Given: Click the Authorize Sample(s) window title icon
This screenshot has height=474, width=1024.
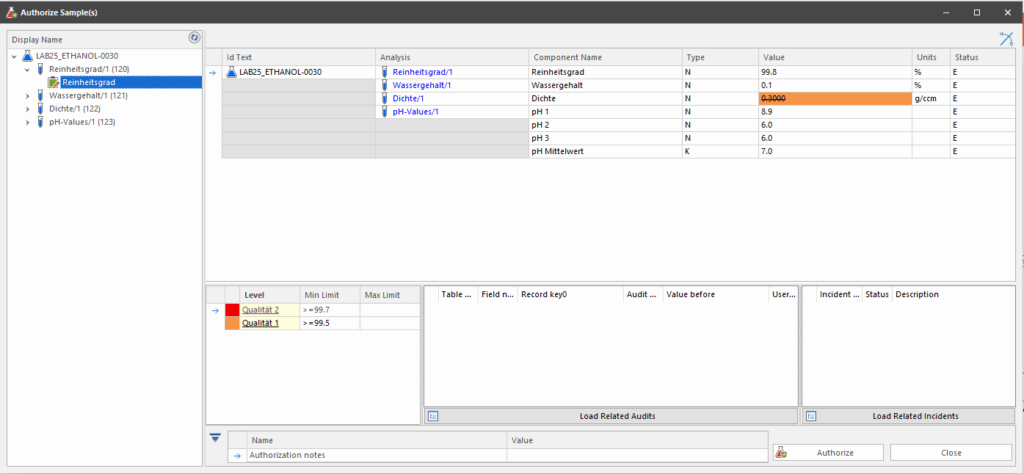Looking at the screenshot, I should pyautogui.click(x=10, y=12).
